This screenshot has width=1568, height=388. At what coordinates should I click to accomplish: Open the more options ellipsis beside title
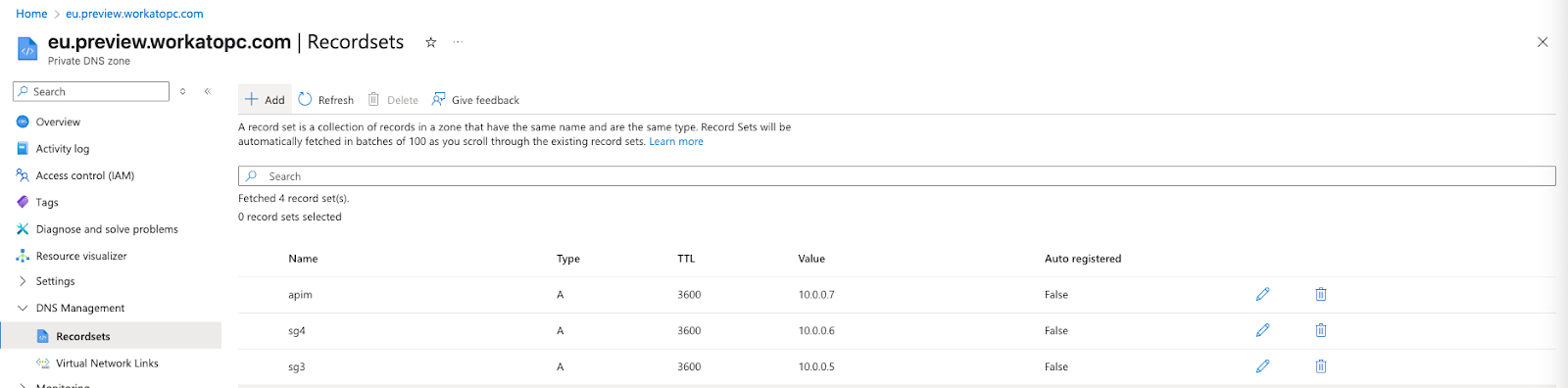click(x=457, y=42)
